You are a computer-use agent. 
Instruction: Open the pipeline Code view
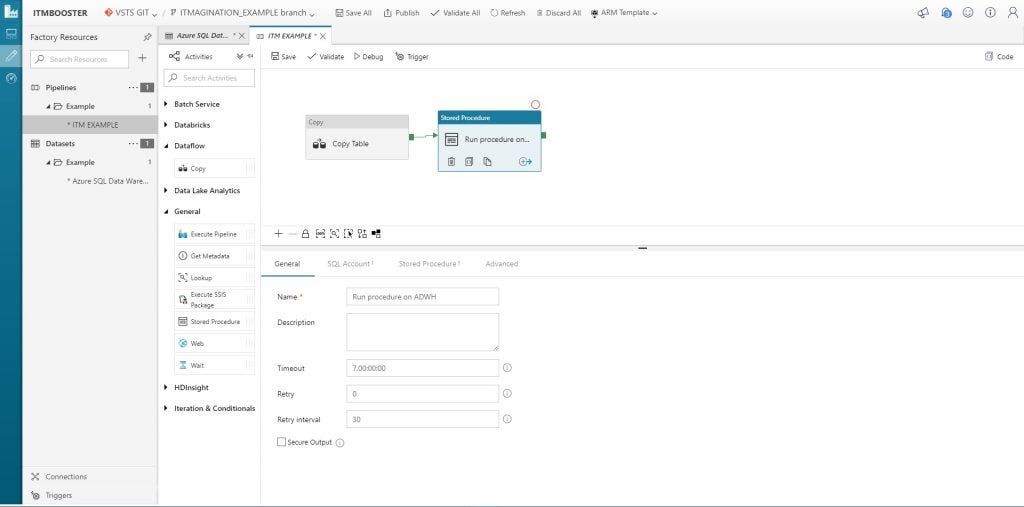tap(999, 57)
